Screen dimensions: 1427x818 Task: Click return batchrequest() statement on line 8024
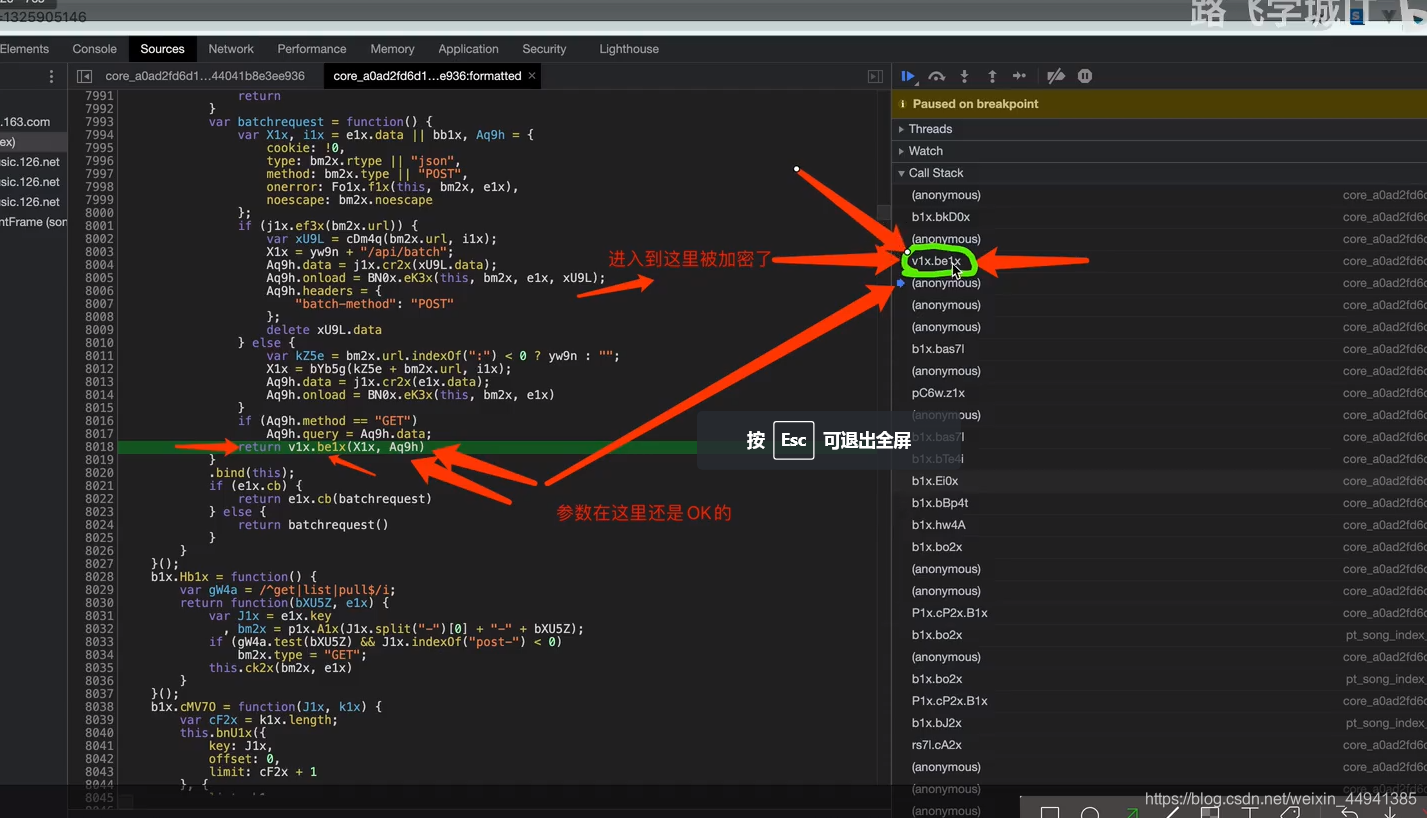313,525
